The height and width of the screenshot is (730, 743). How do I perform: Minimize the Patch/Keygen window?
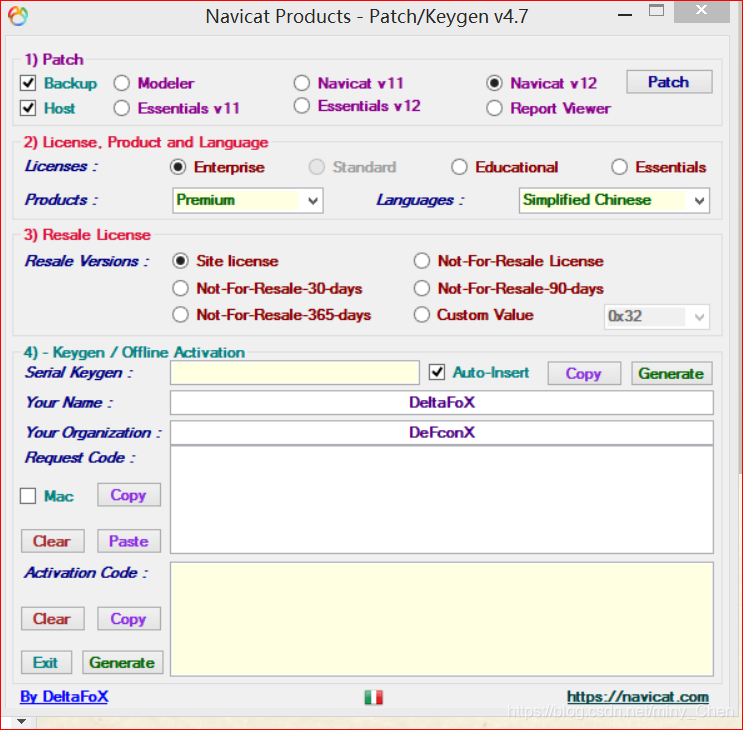click(x=625, y=14)
